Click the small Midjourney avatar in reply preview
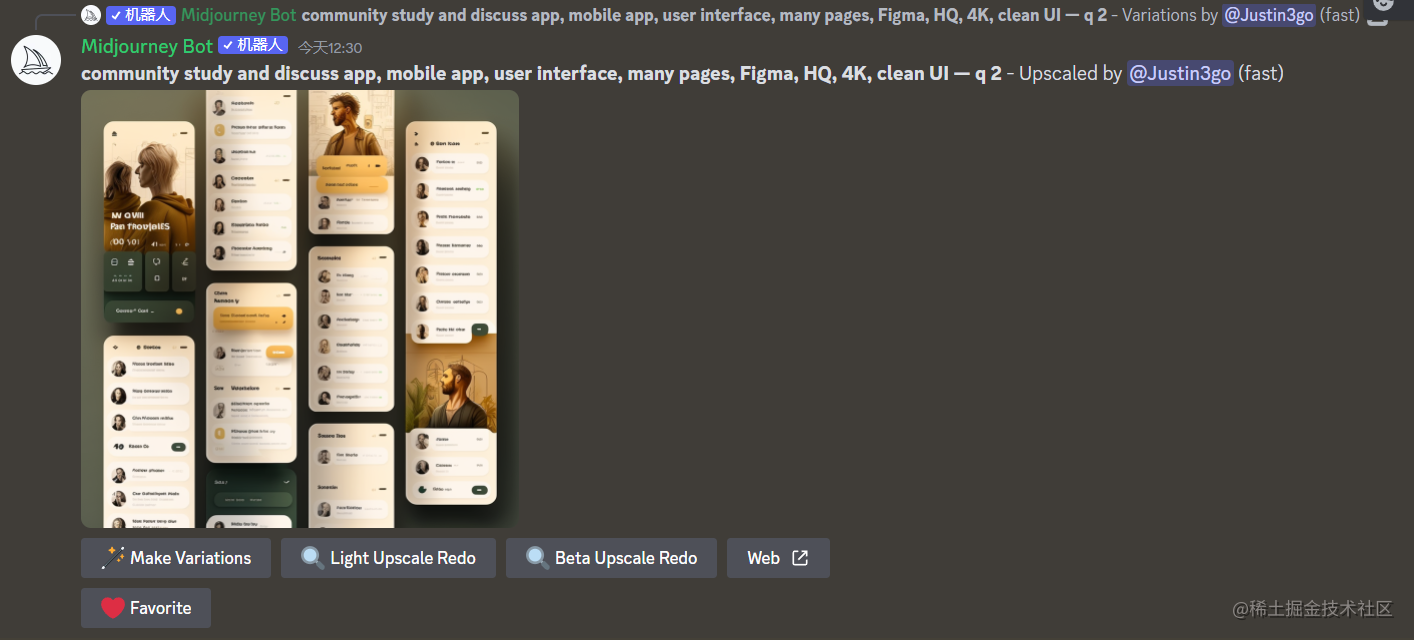This screenshot has height=640, width=1414. click(91, 15)
